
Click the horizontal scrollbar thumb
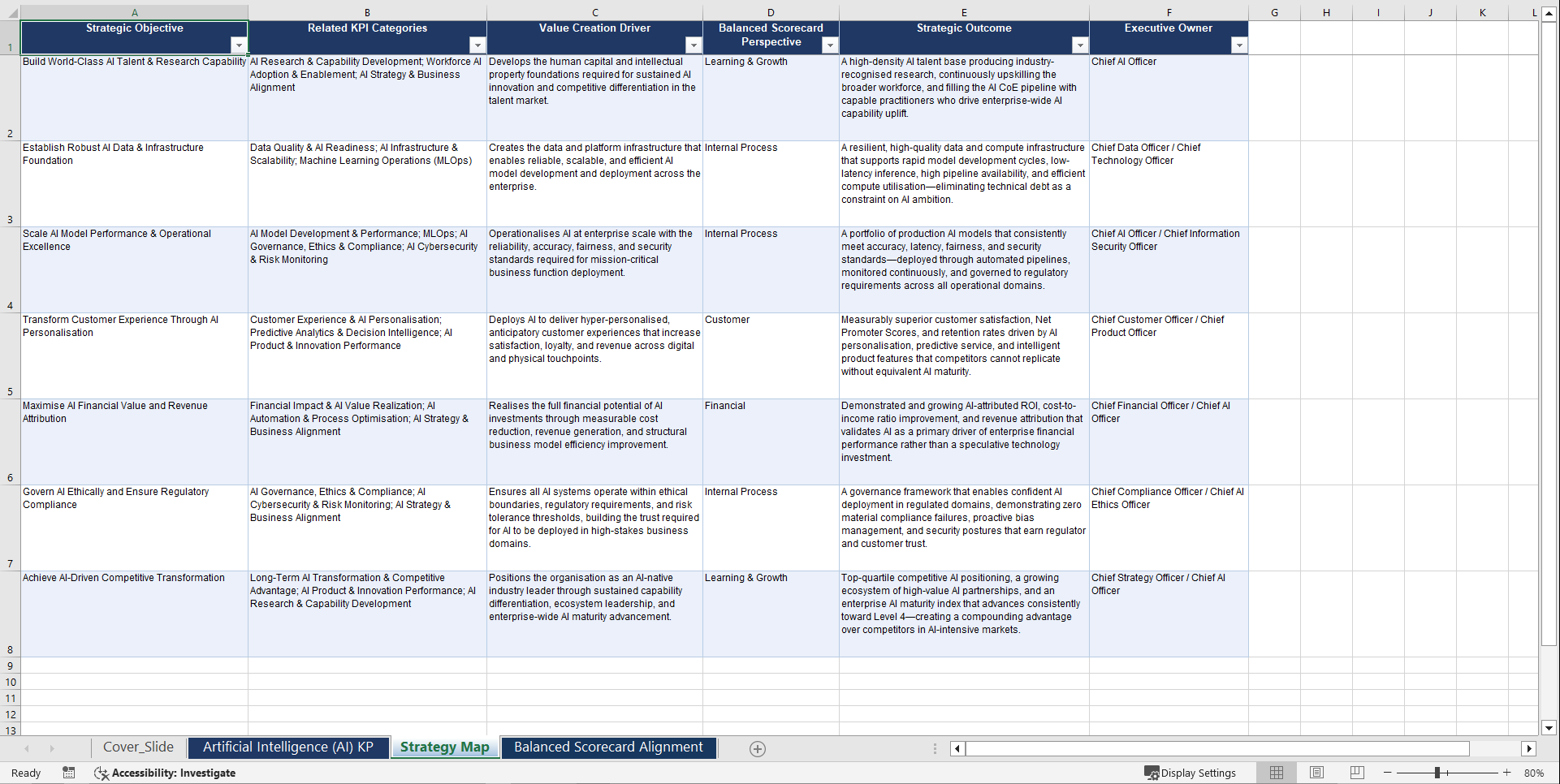coord(1217,748)
